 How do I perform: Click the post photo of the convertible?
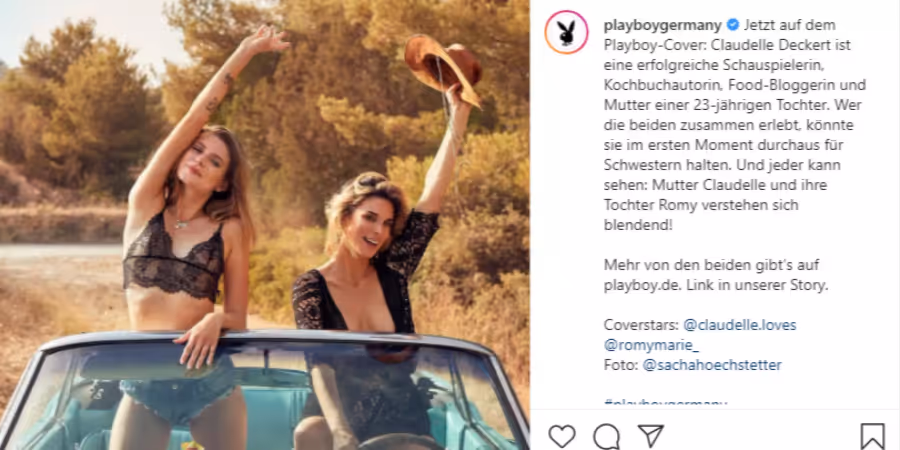(x=265, y=225)
